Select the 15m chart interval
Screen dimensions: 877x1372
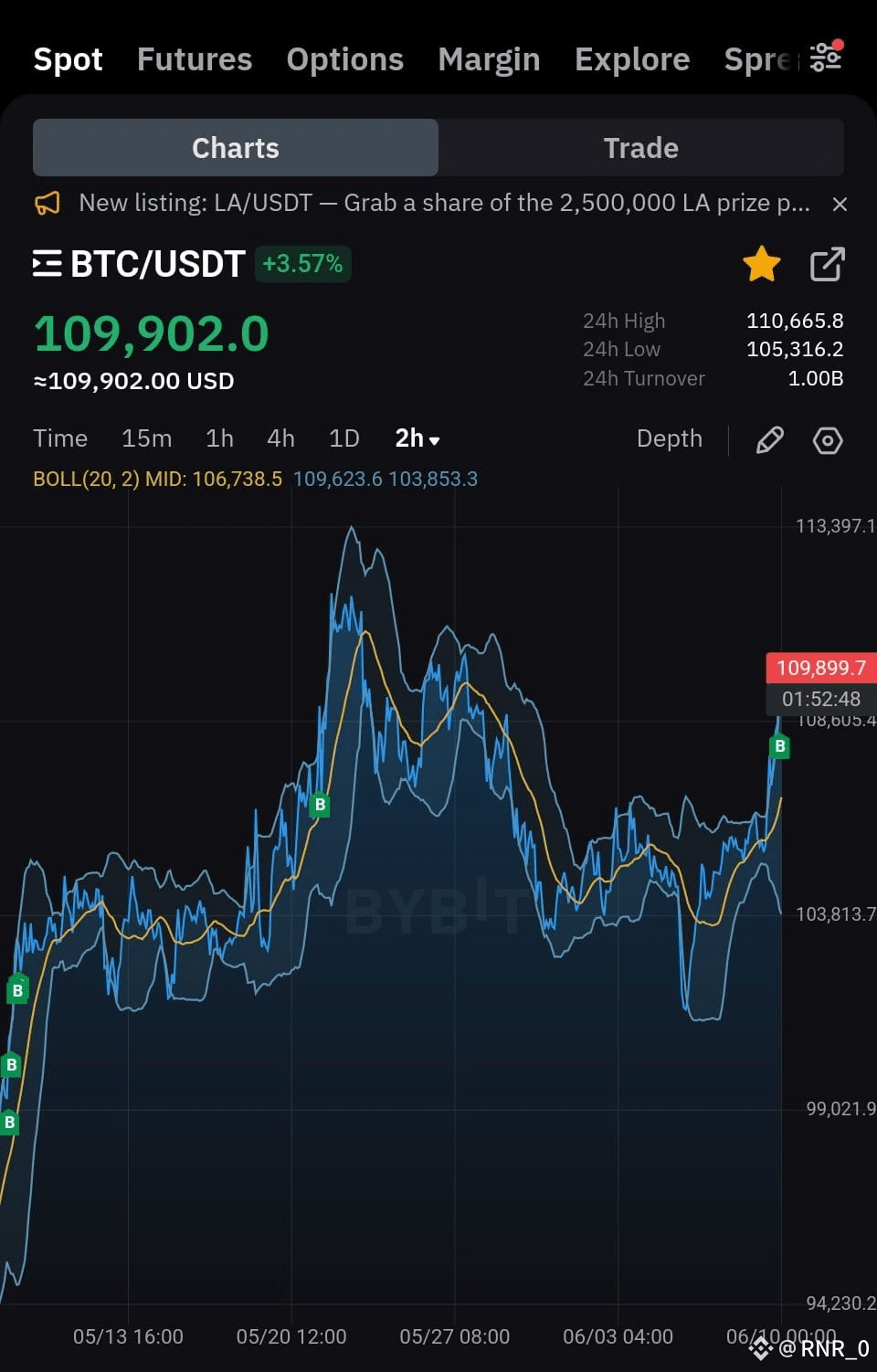(147, 438)
